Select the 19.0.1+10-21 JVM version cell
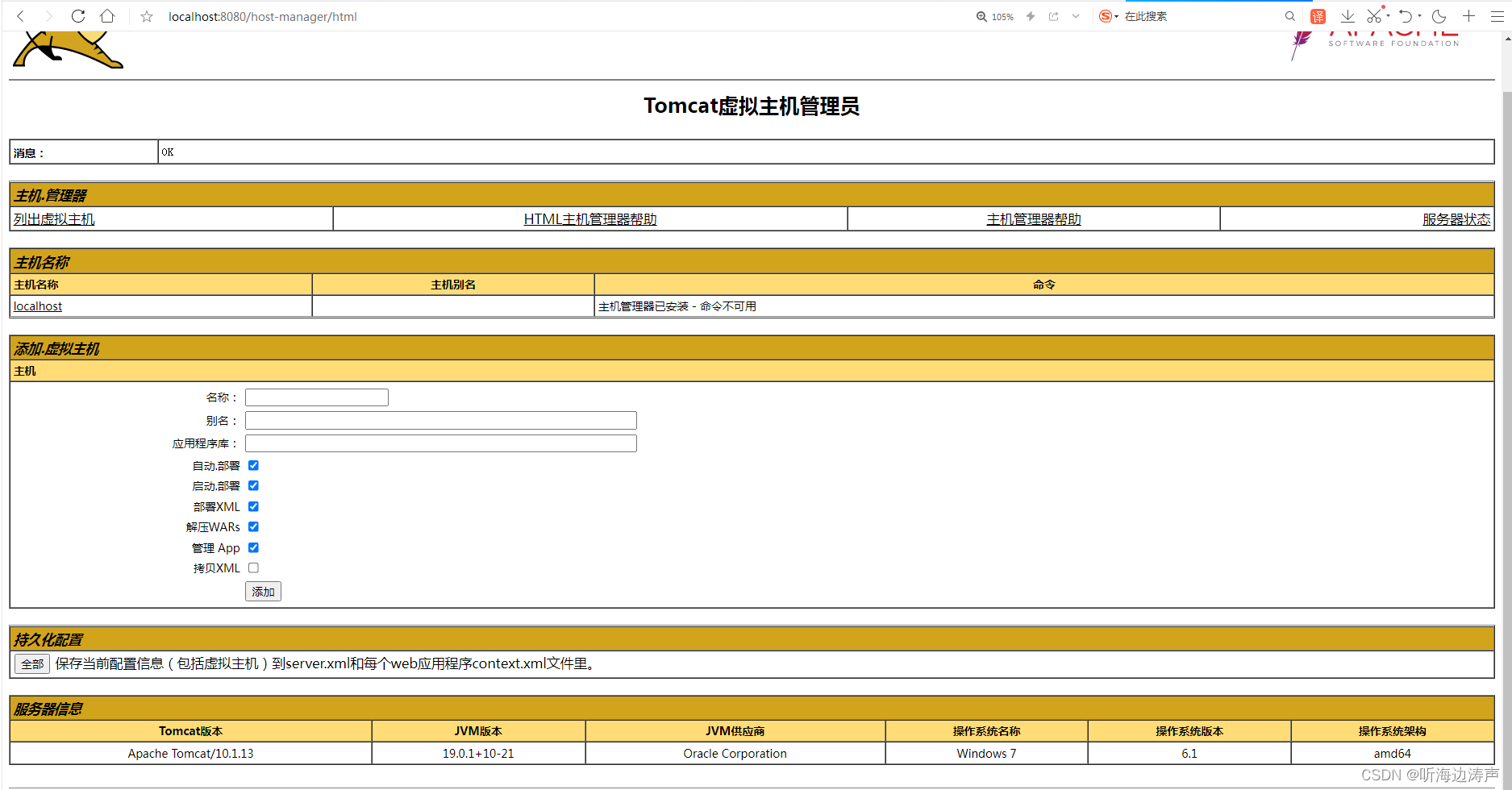The height and width of the screenshot is (790, 1512). [478, 754]
